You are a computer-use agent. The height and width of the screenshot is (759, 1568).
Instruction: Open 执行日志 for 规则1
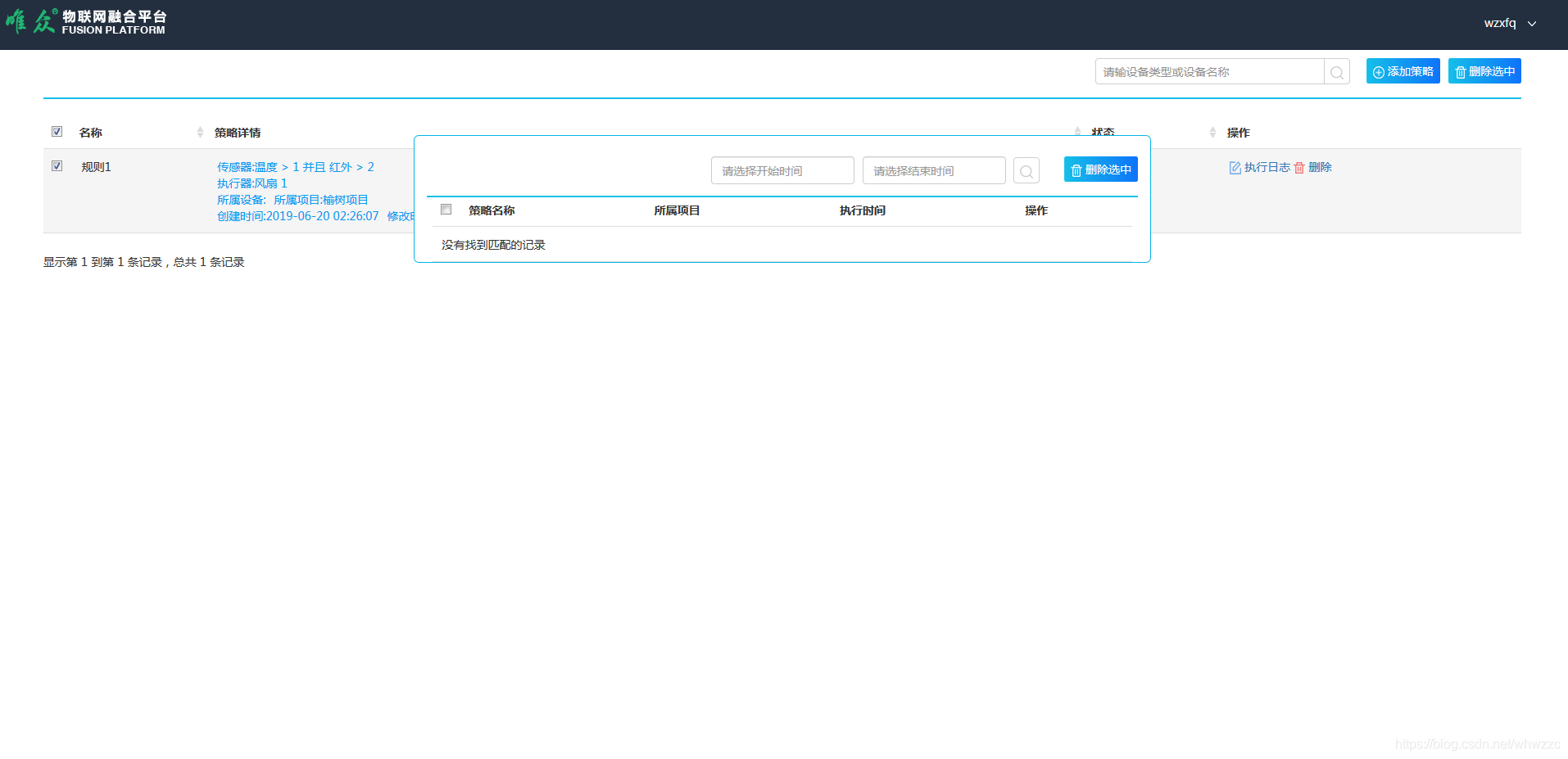(x=1267, y=167)
